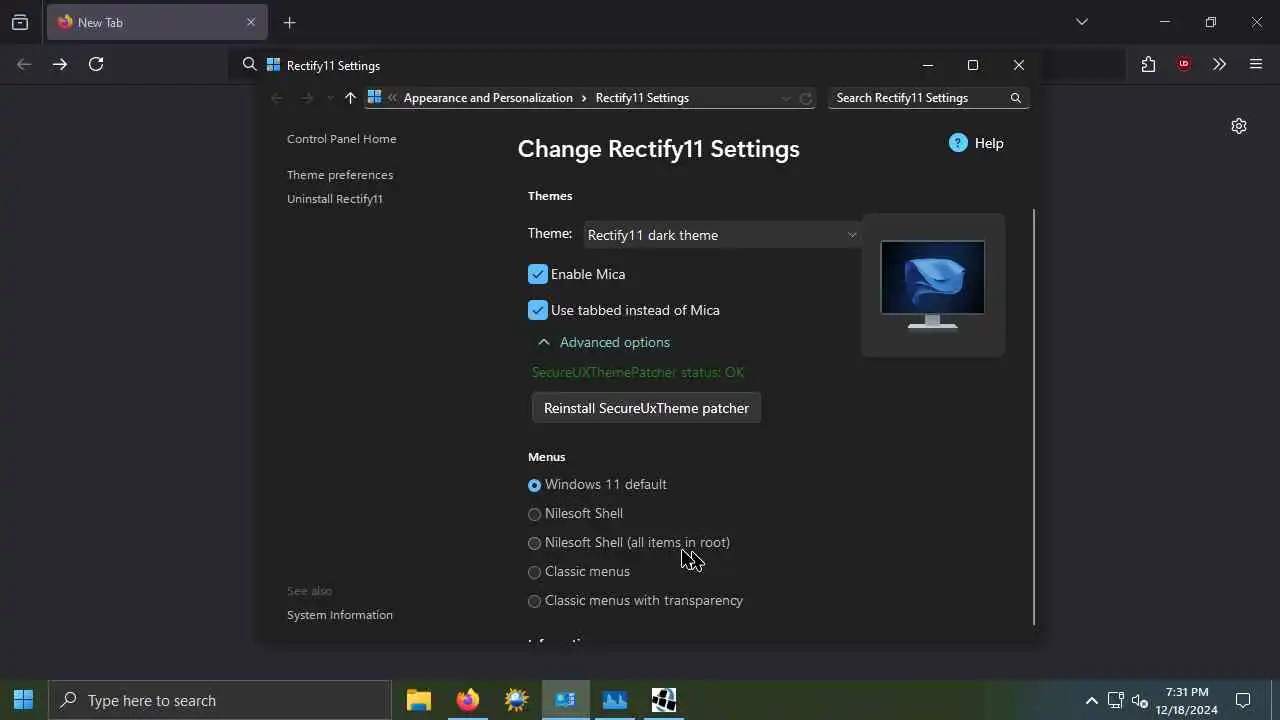Select Classic menus with transparency
Viewport: 1280px width, 720px height.
[x=534, y=601]
